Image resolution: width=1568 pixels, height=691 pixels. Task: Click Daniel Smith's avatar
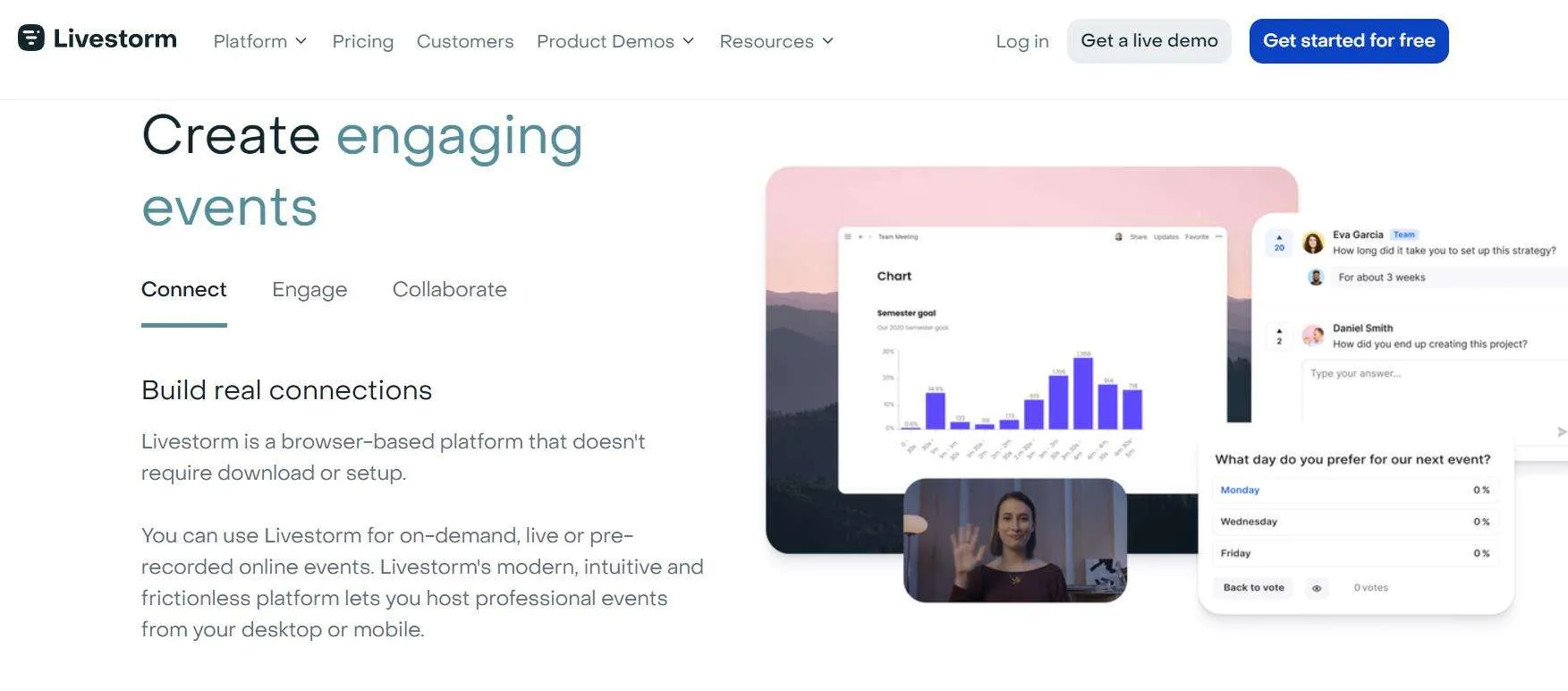click(x=1313, y=336)
